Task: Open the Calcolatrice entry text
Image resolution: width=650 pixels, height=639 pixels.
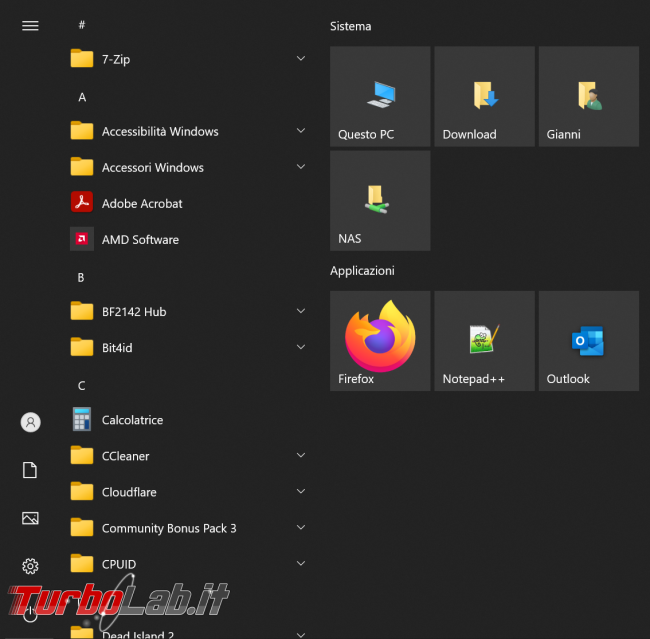Action: [x=133, y=420]
